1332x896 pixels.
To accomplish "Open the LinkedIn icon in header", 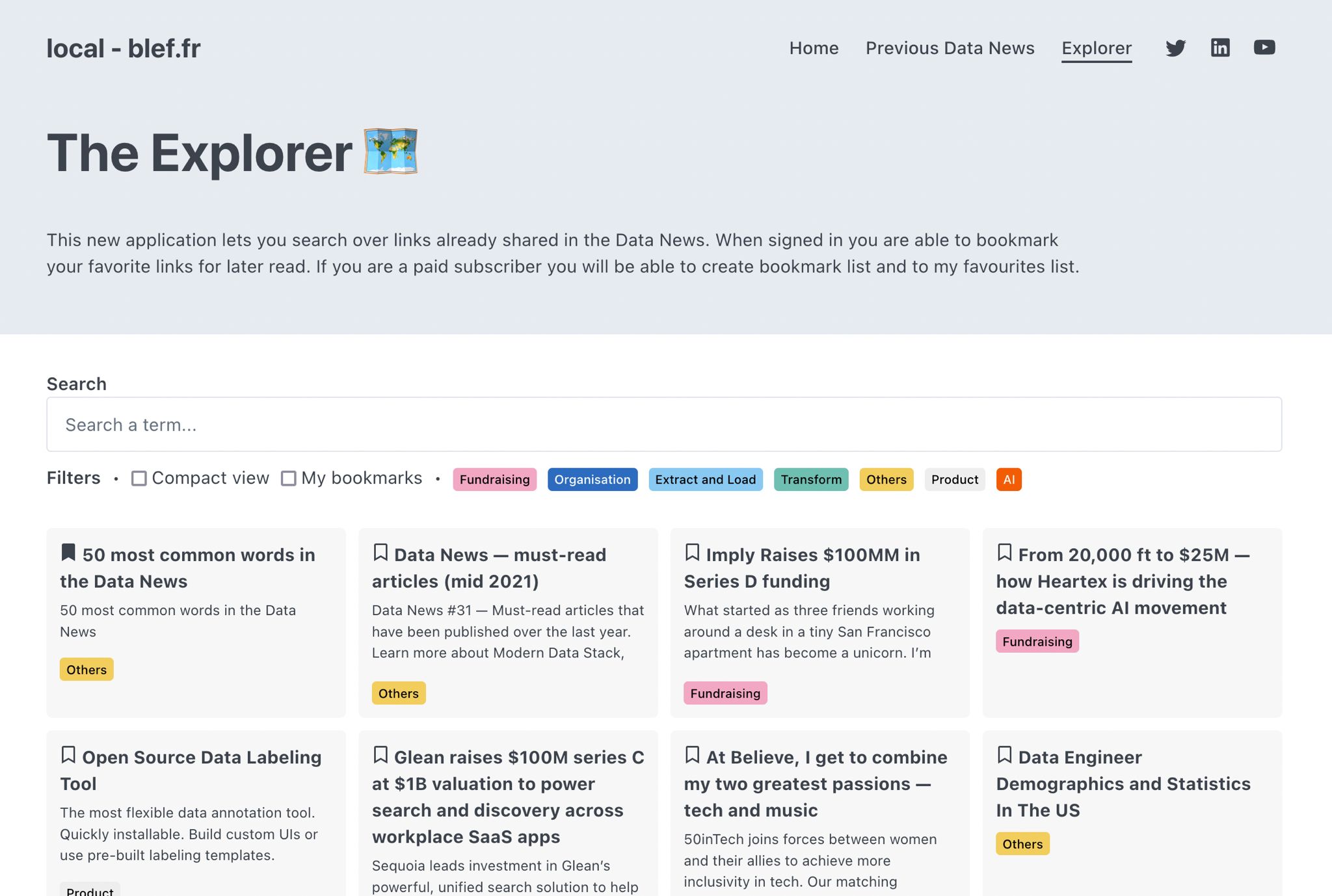I will pos(1219,48).
